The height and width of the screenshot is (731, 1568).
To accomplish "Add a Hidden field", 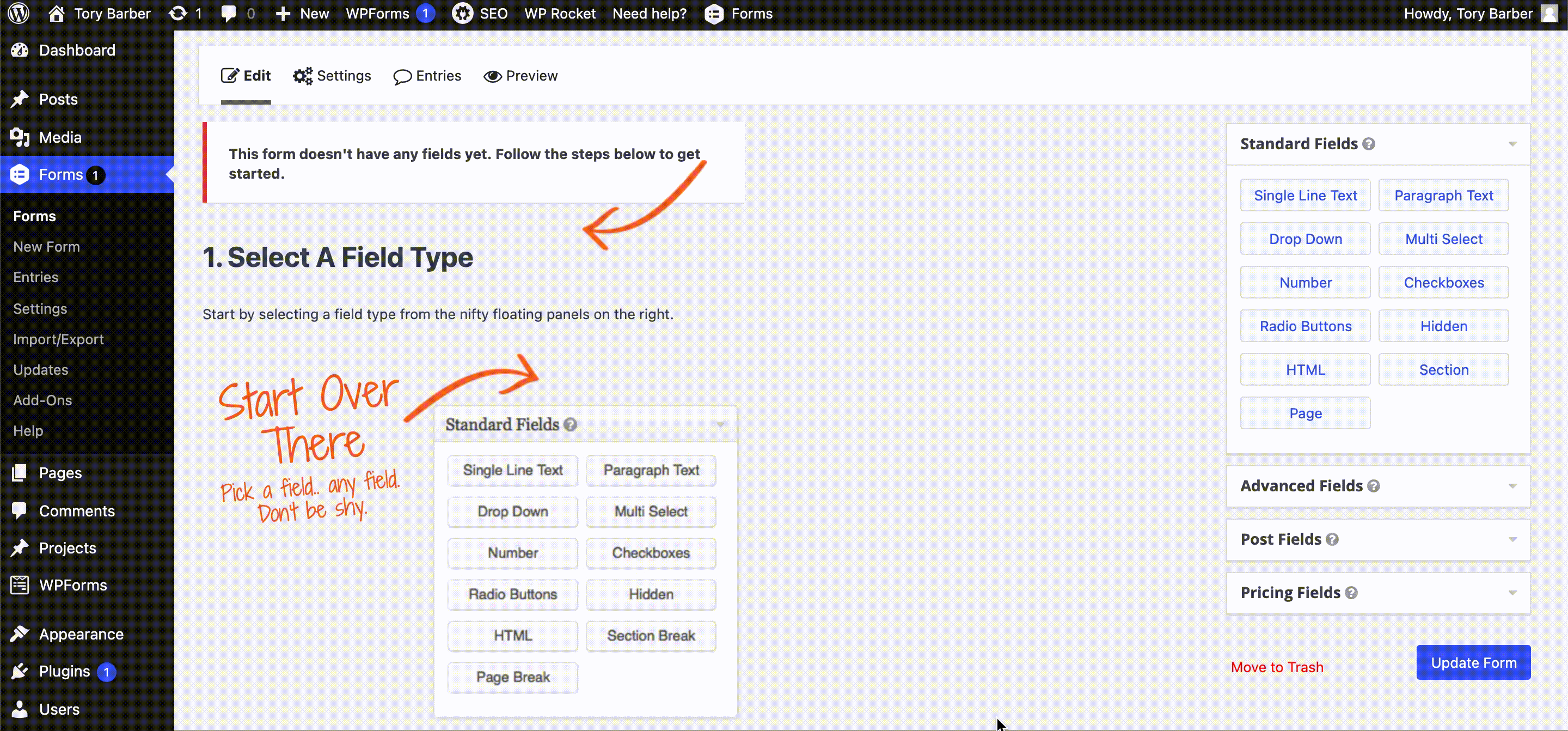I will click(x=1443, y=326).
